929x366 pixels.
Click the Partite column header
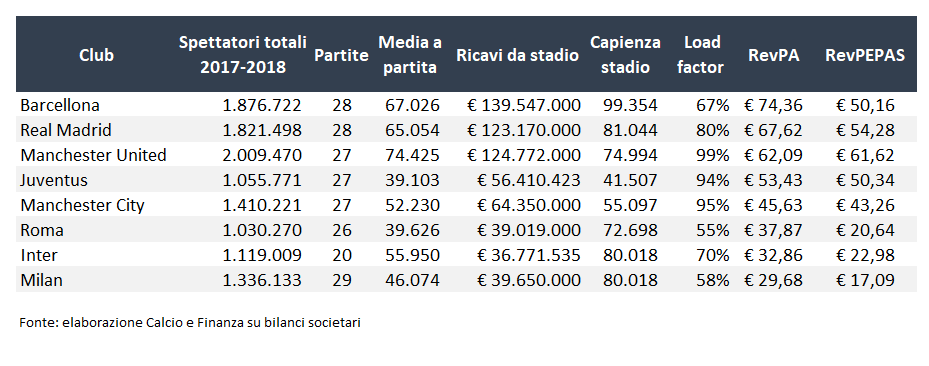click(x=341, y=55)
